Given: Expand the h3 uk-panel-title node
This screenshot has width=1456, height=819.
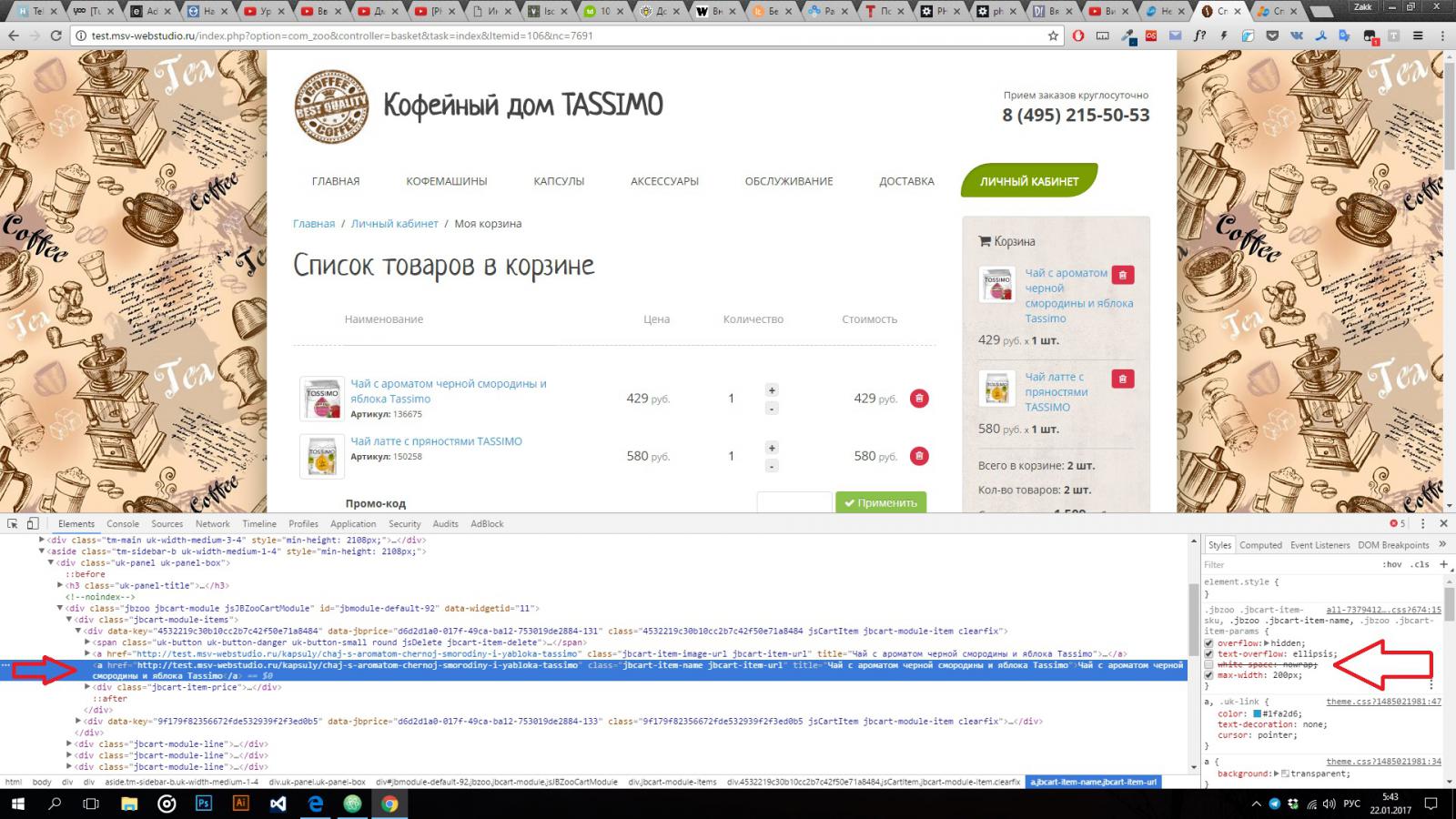Looking at the screenshot, I should [60, 585].
